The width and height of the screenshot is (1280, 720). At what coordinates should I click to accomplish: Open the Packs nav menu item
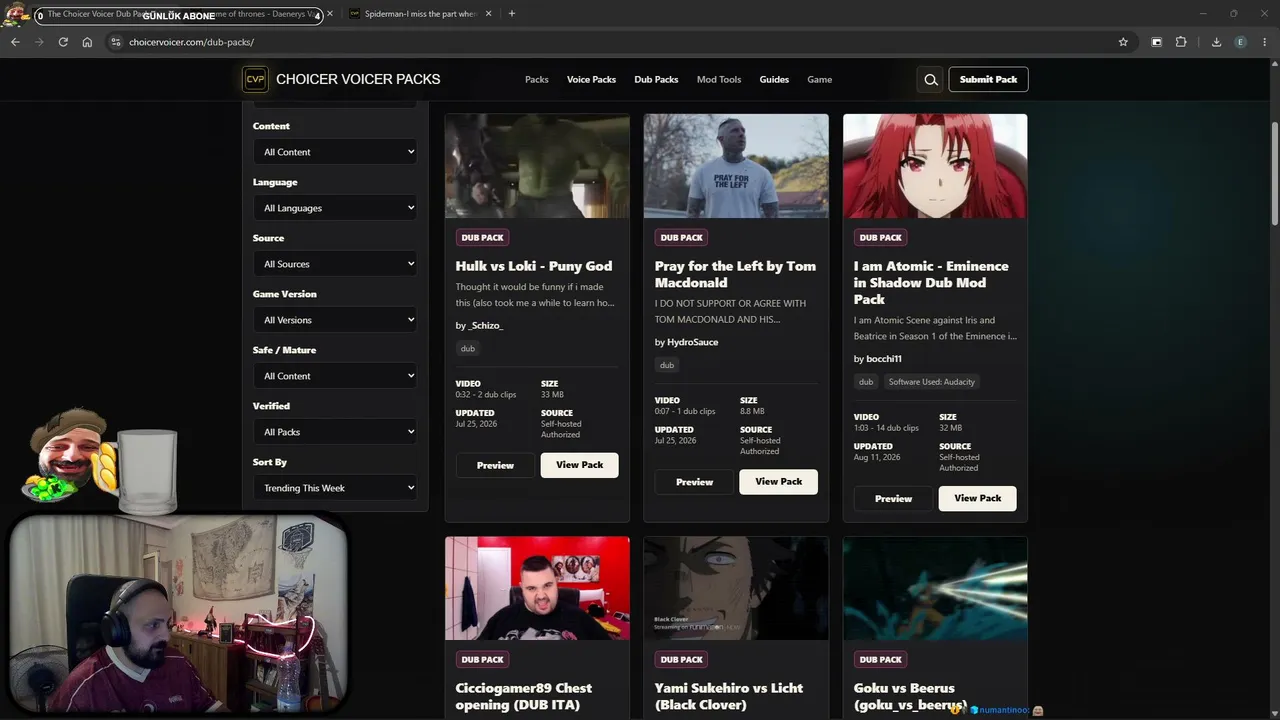537,80
